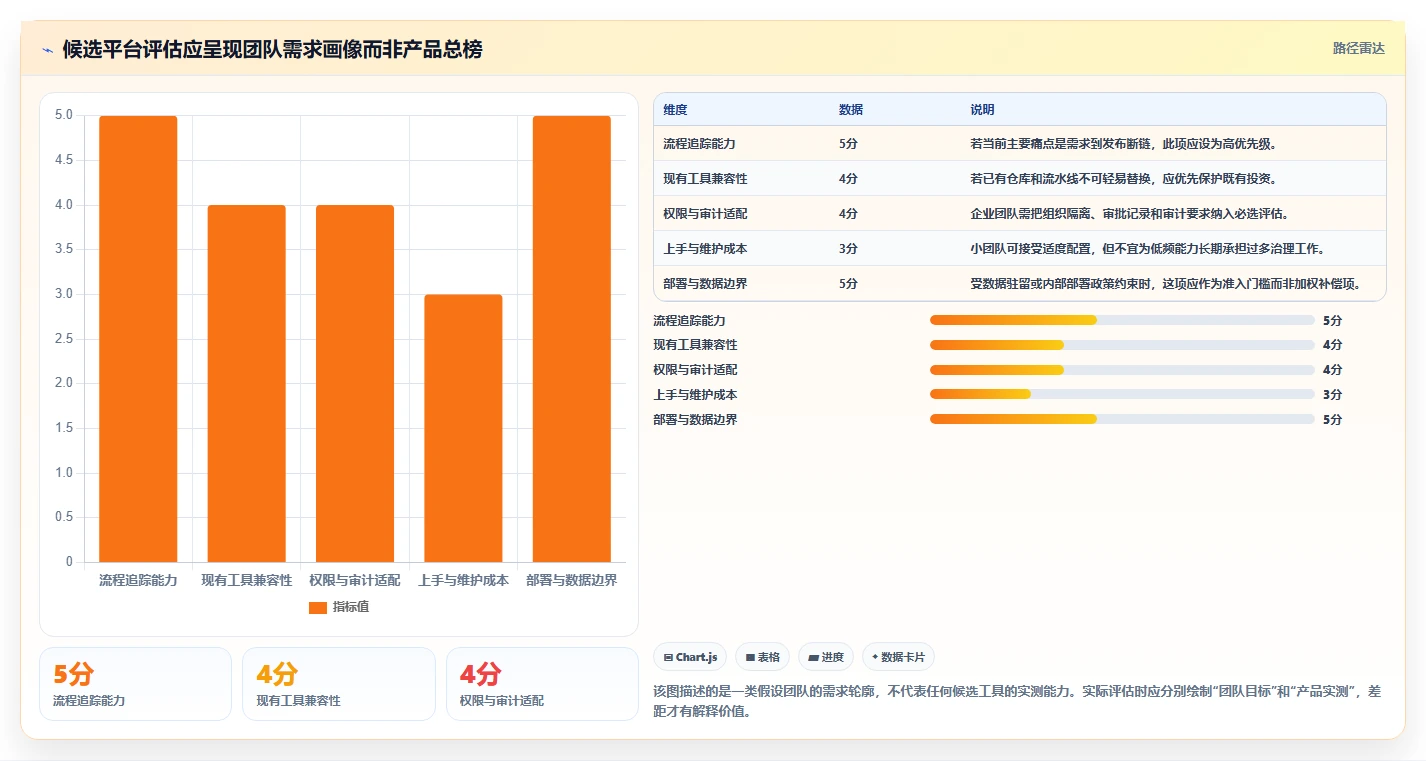Click the 上手与维护成本 bar in chart

(x=463, y=428)
